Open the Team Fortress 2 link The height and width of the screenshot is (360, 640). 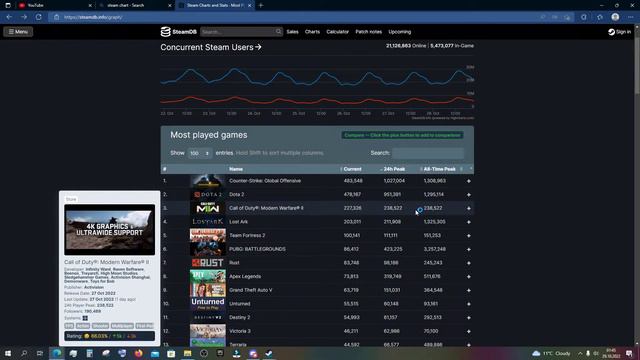pos(247,236)
